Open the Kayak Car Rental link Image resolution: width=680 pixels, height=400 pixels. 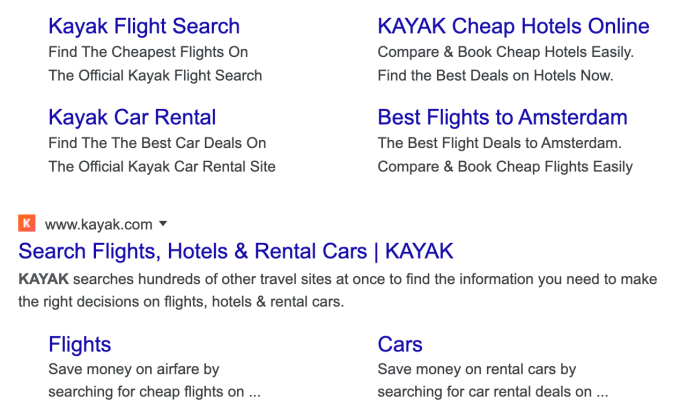(132, 117)
